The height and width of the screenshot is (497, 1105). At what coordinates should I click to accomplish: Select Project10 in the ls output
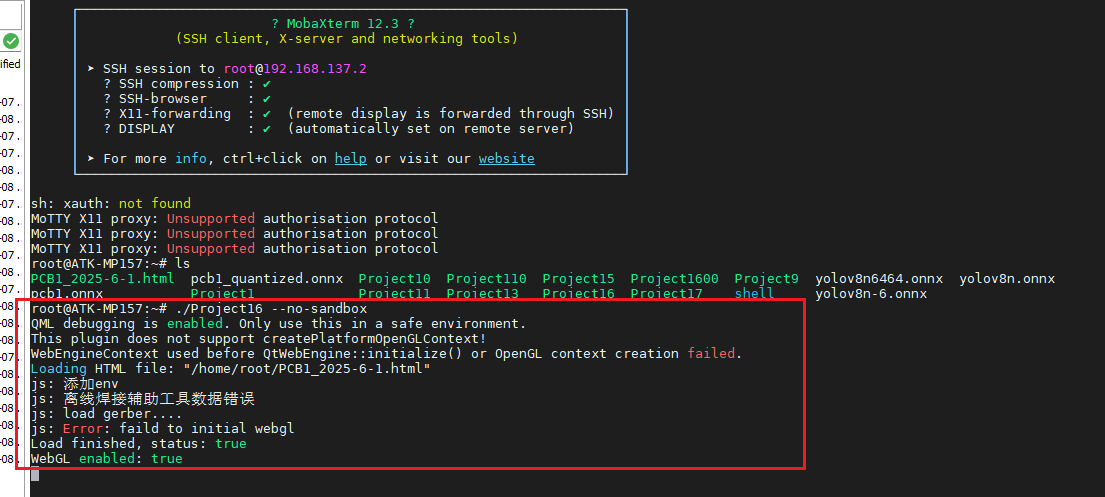[x=395, y=278]
